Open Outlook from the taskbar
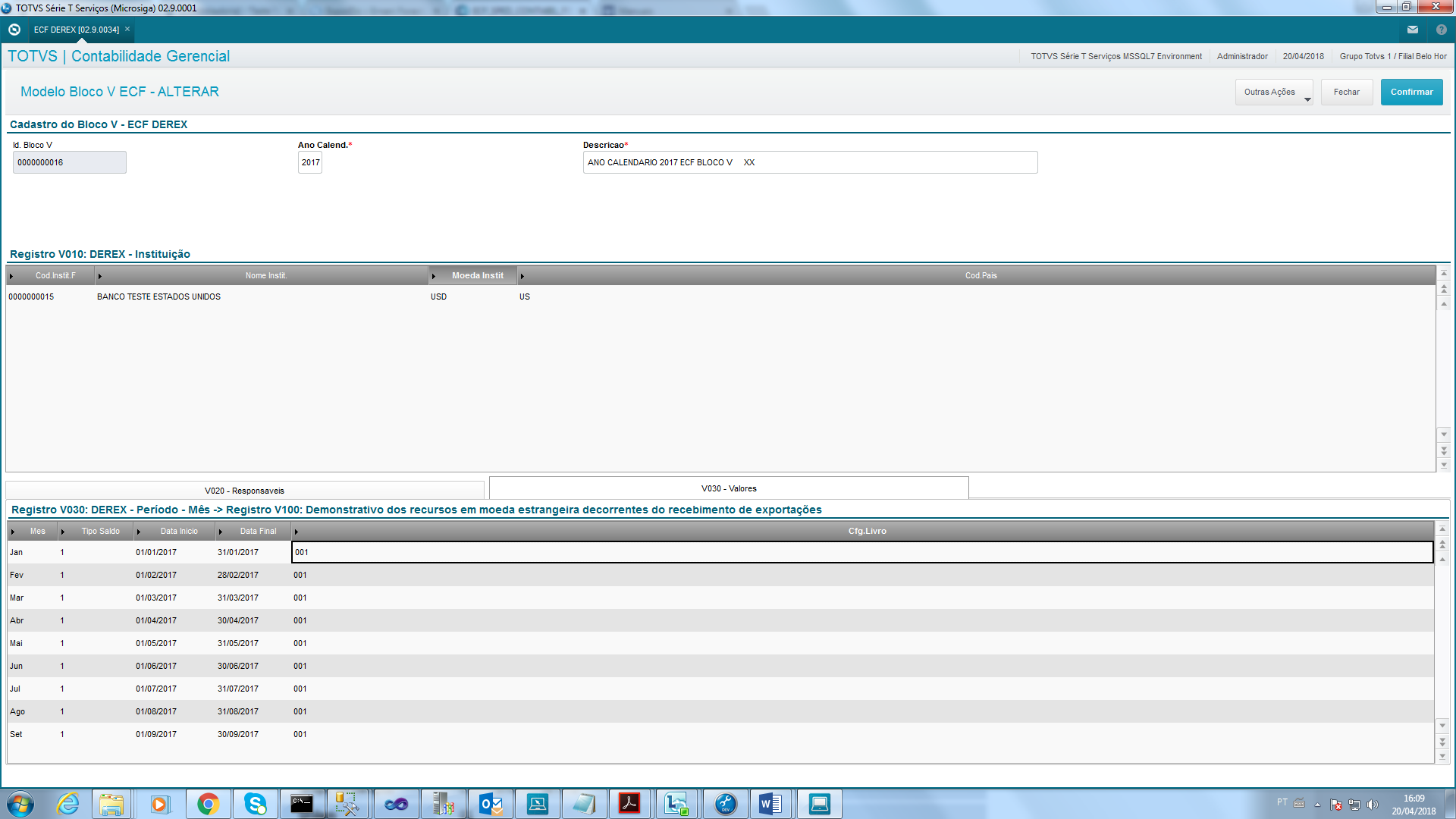The height and width of the screenshot is (819, 1456). [491, 804]
